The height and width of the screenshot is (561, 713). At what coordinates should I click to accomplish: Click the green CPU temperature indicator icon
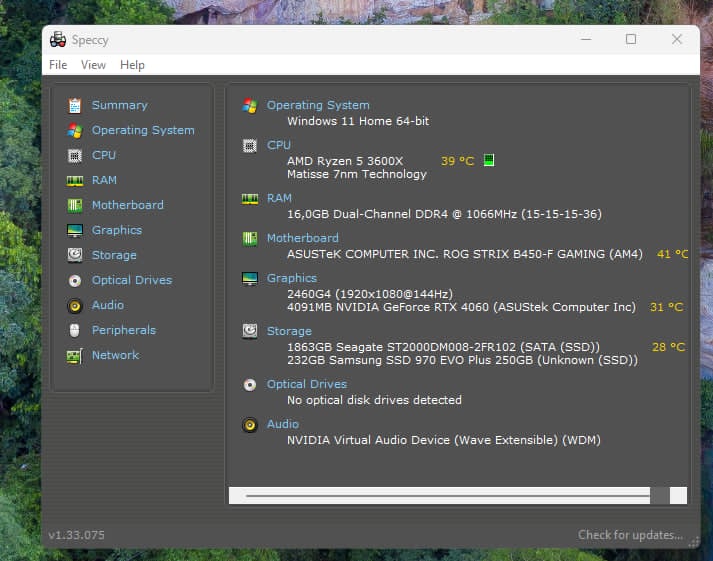pos(489,160)
